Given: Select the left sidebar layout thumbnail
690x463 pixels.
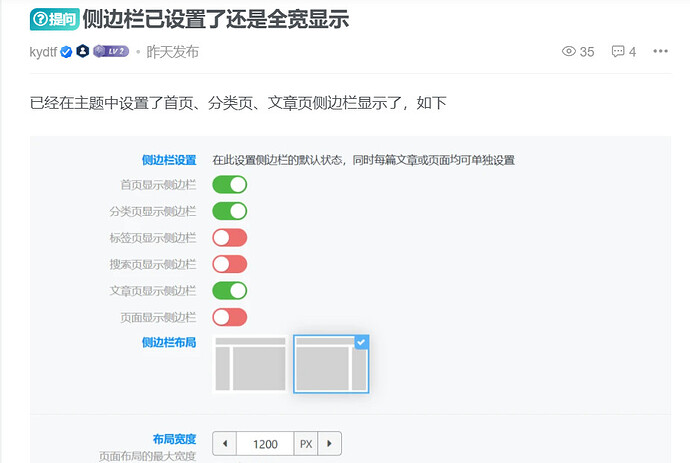Looking at the screenshot, I should point(250,364).
